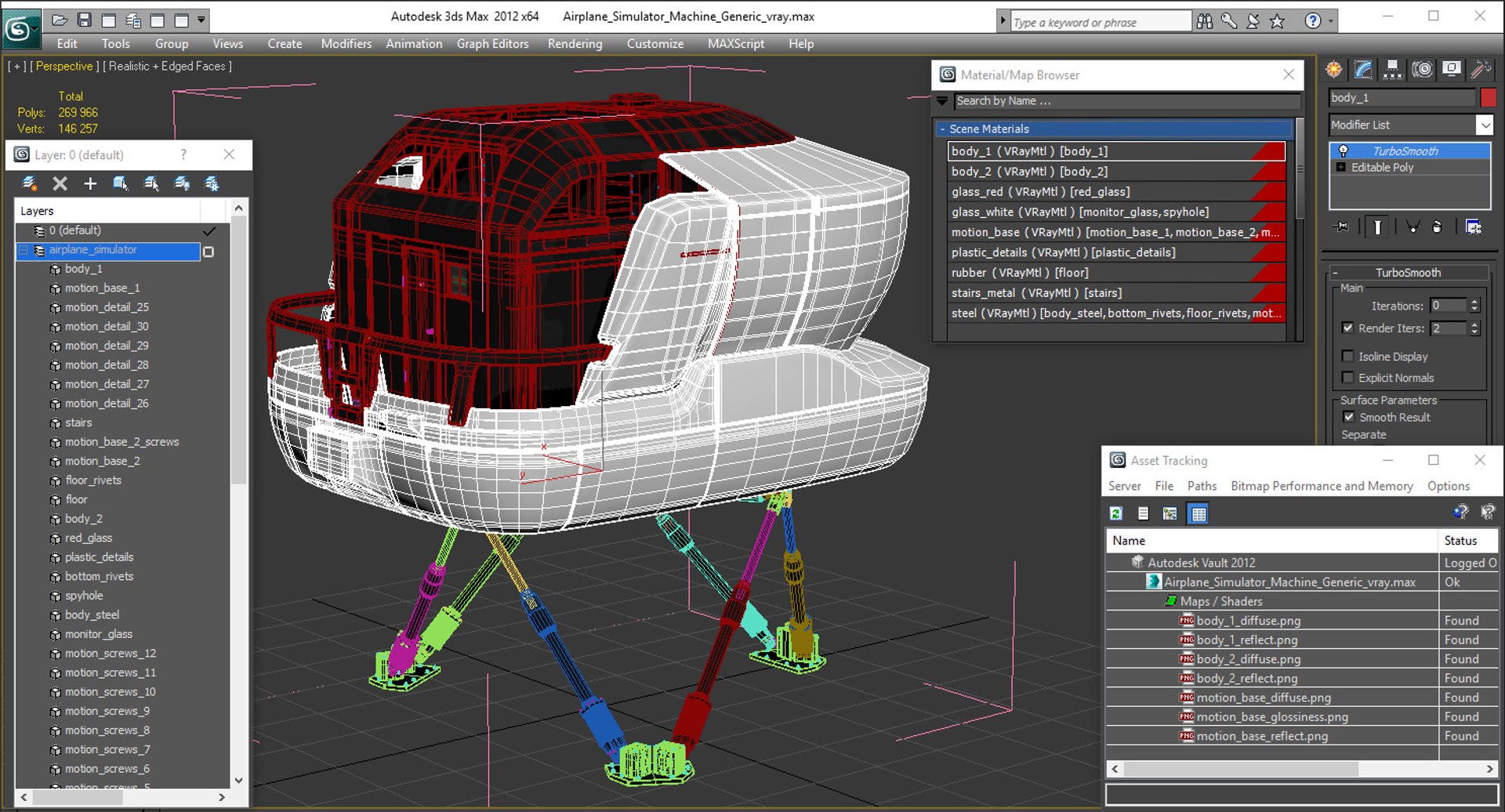Click the Manage Layers icon in quick access toolbar
Image resolution: width=1505 pixels, height=812 pixels.
tap(132, 20)
